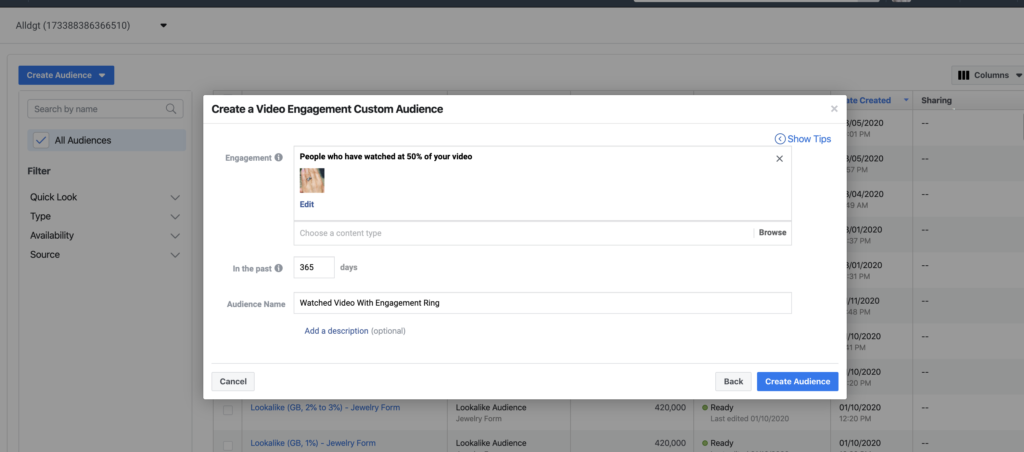Click 'People who have watched at 50%' text
Screen dimensions: 1024x452
pyautogui.click(x=386, y=157)
